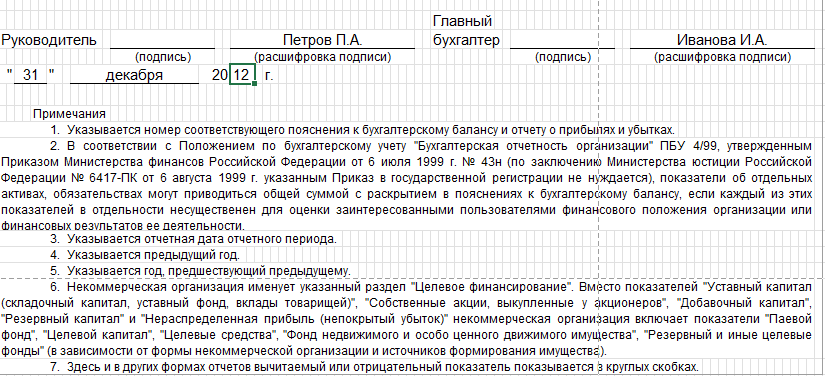
Task: Click note 3 about отчетная дата
Action: coord(193,239)
